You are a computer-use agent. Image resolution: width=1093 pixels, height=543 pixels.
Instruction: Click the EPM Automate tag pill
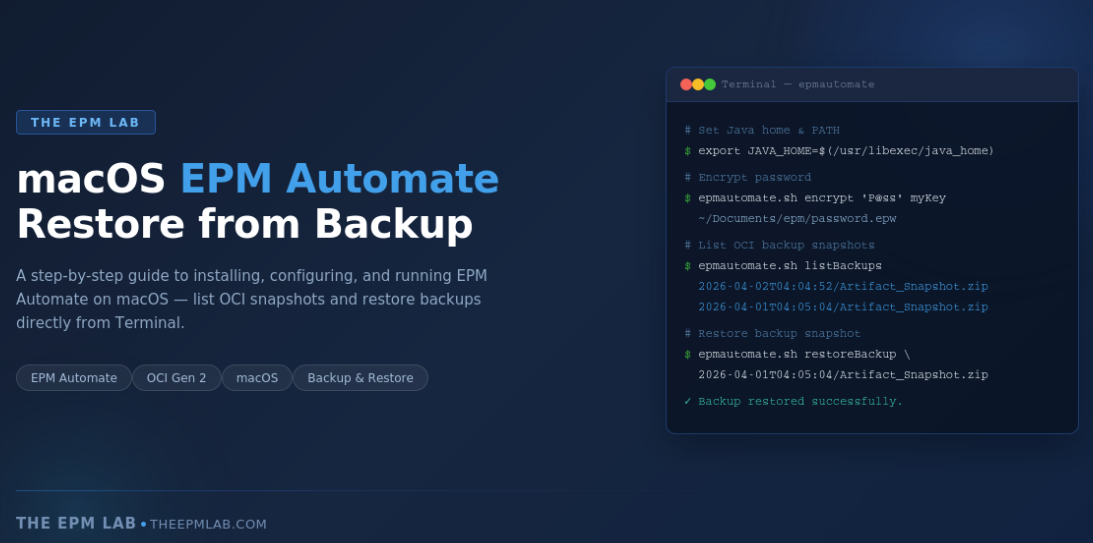click(74, 378)
